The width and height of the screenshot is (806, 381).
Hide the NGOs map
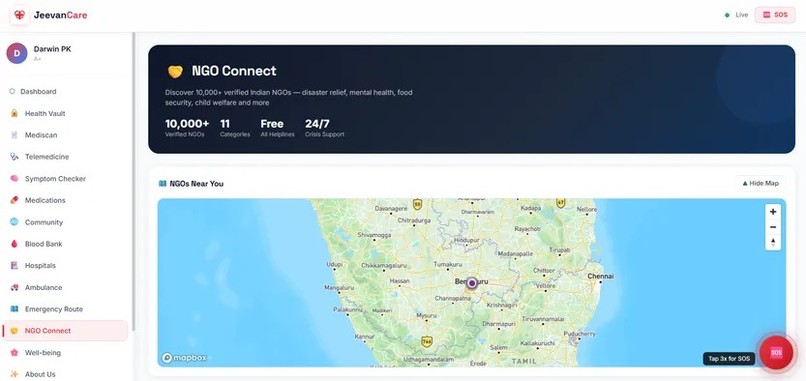(760, 184)
